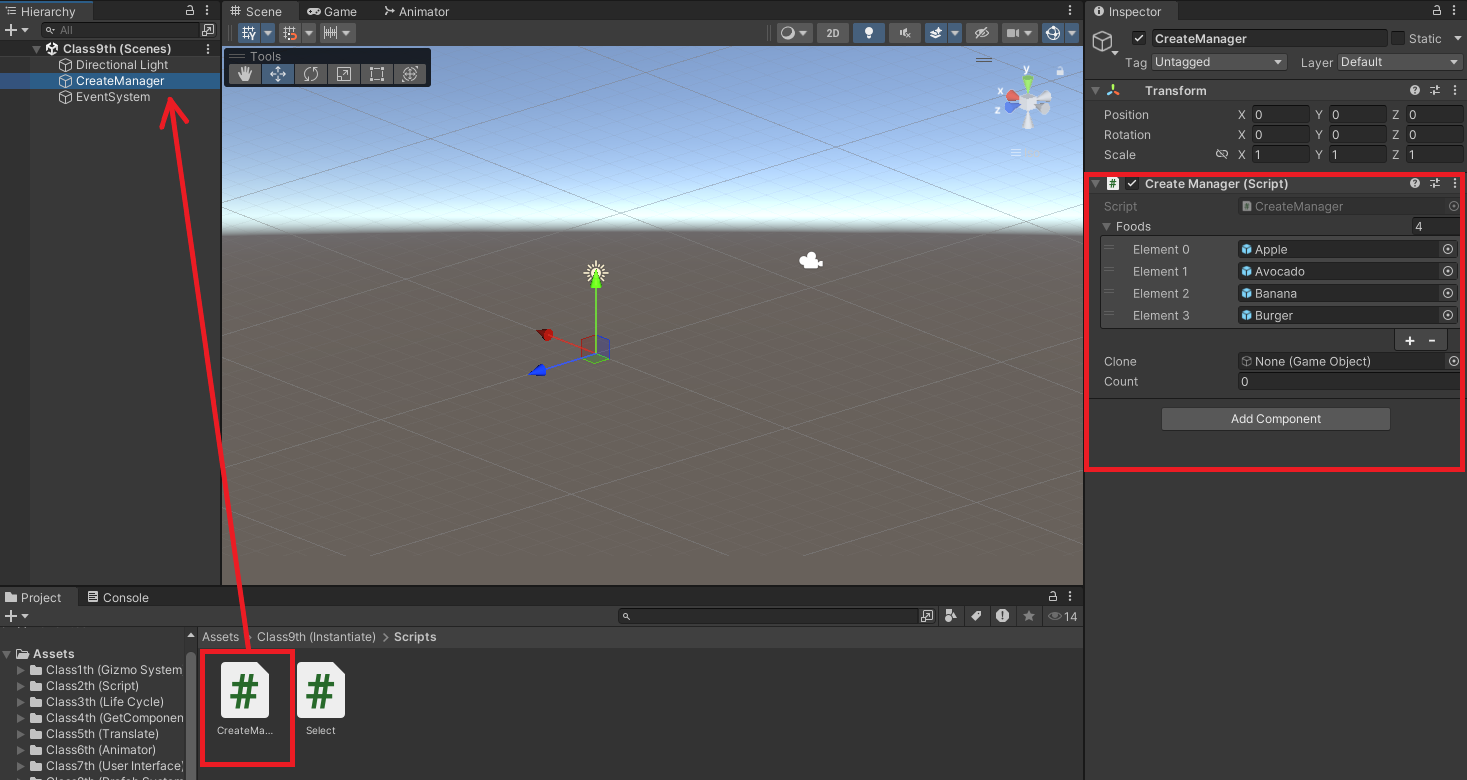Screen dimensions: 1467x780
Task: Open scene effects dropdown arrow
Action: (x=955, y=33)
